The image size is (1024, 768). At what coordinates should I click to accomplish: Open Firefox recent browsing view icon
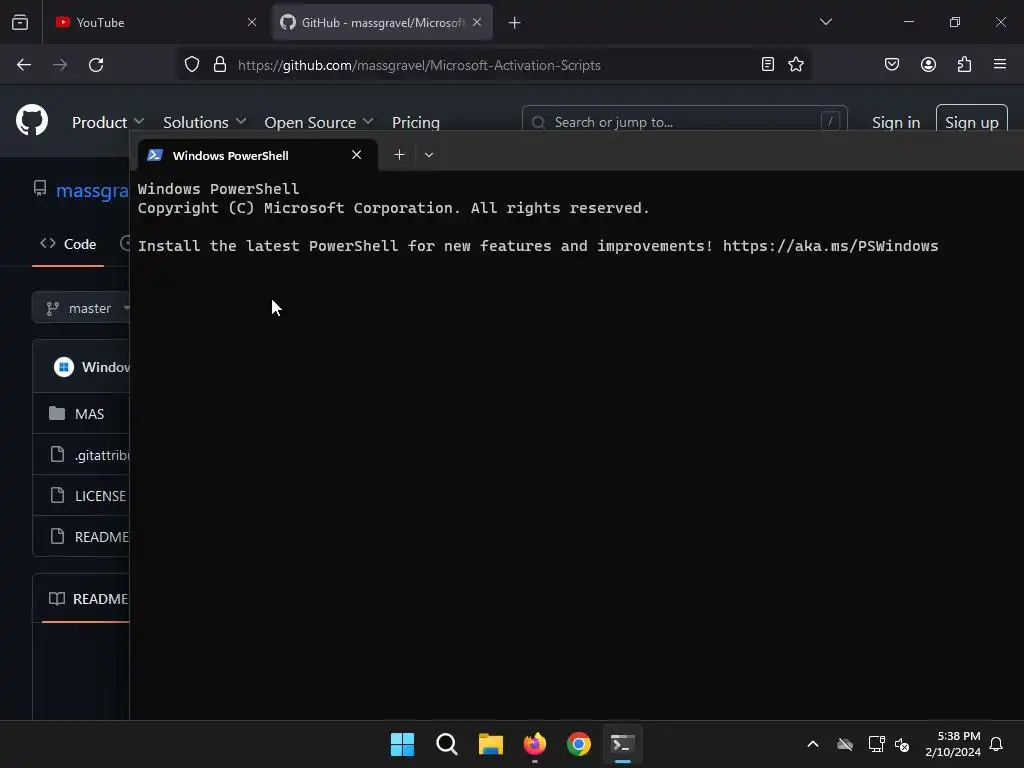(20, 22)
